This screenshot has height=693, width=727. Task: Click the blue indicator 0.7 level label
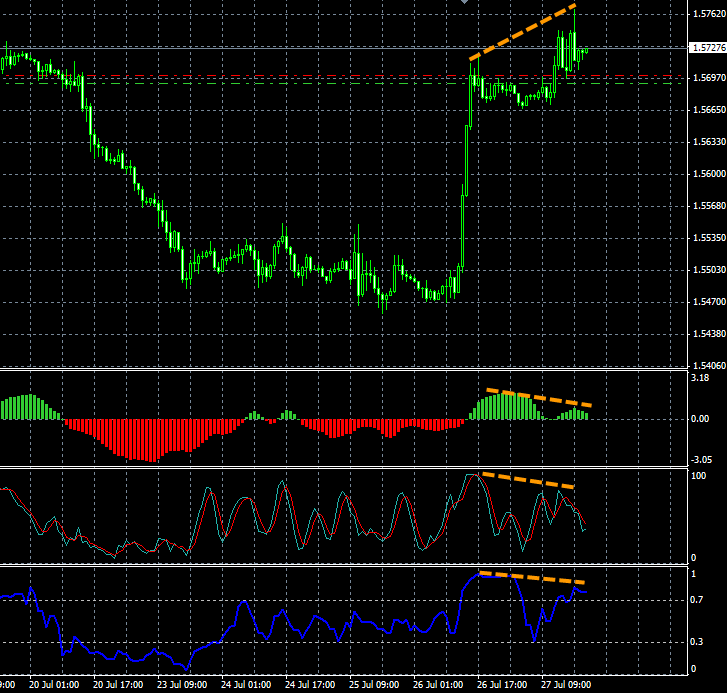point(696,600)
